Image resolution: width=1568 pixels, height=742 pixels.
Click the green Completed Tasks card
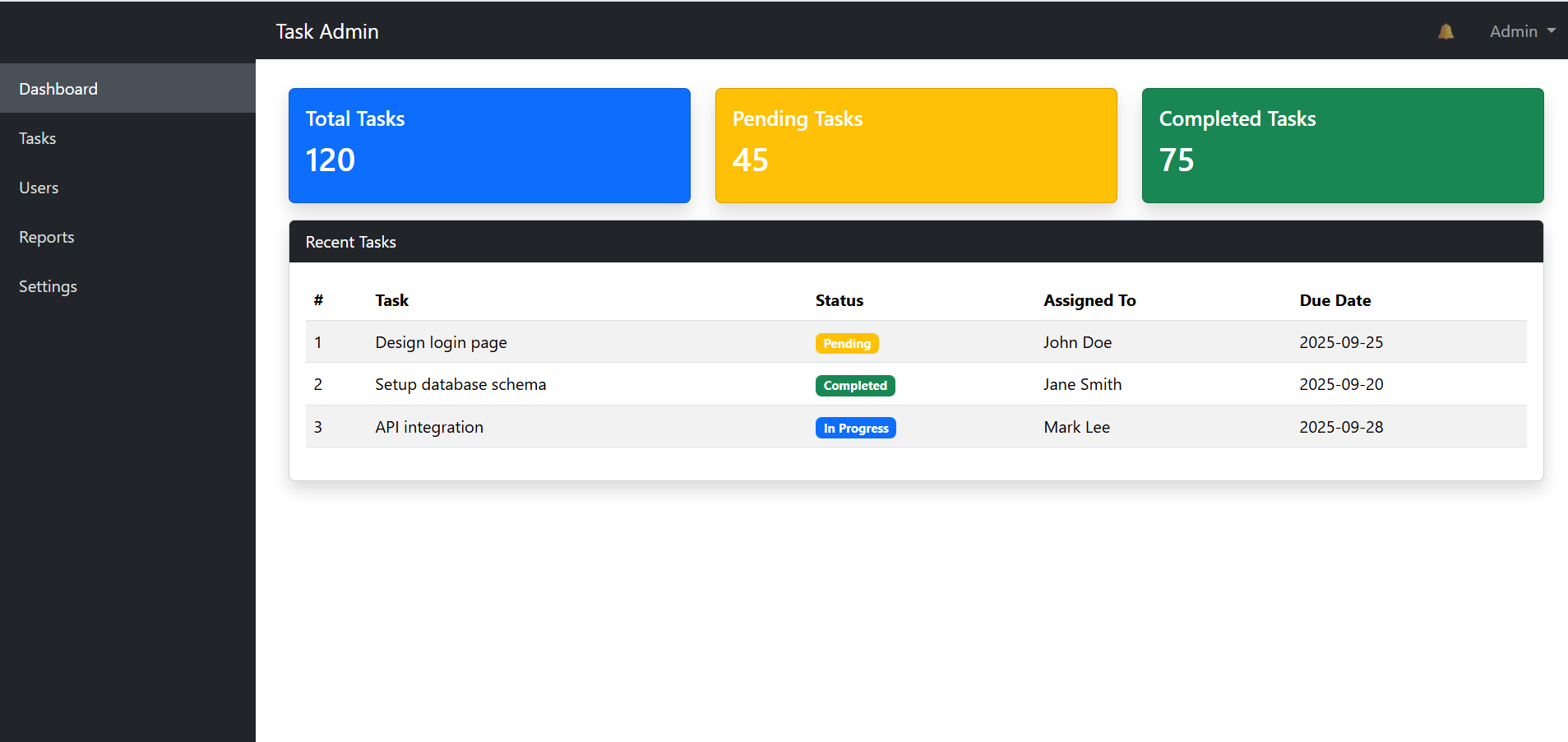click(1342, 146)
